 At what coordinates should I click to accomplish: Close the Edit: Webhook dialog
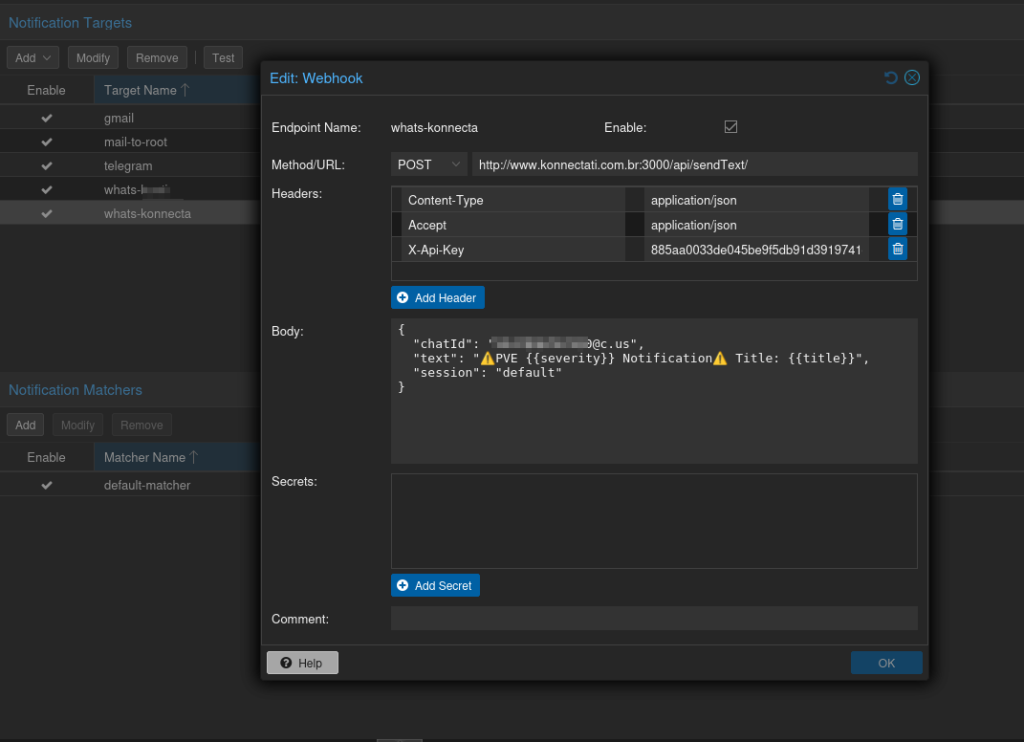pyautogui.click(x=912, y=78)
